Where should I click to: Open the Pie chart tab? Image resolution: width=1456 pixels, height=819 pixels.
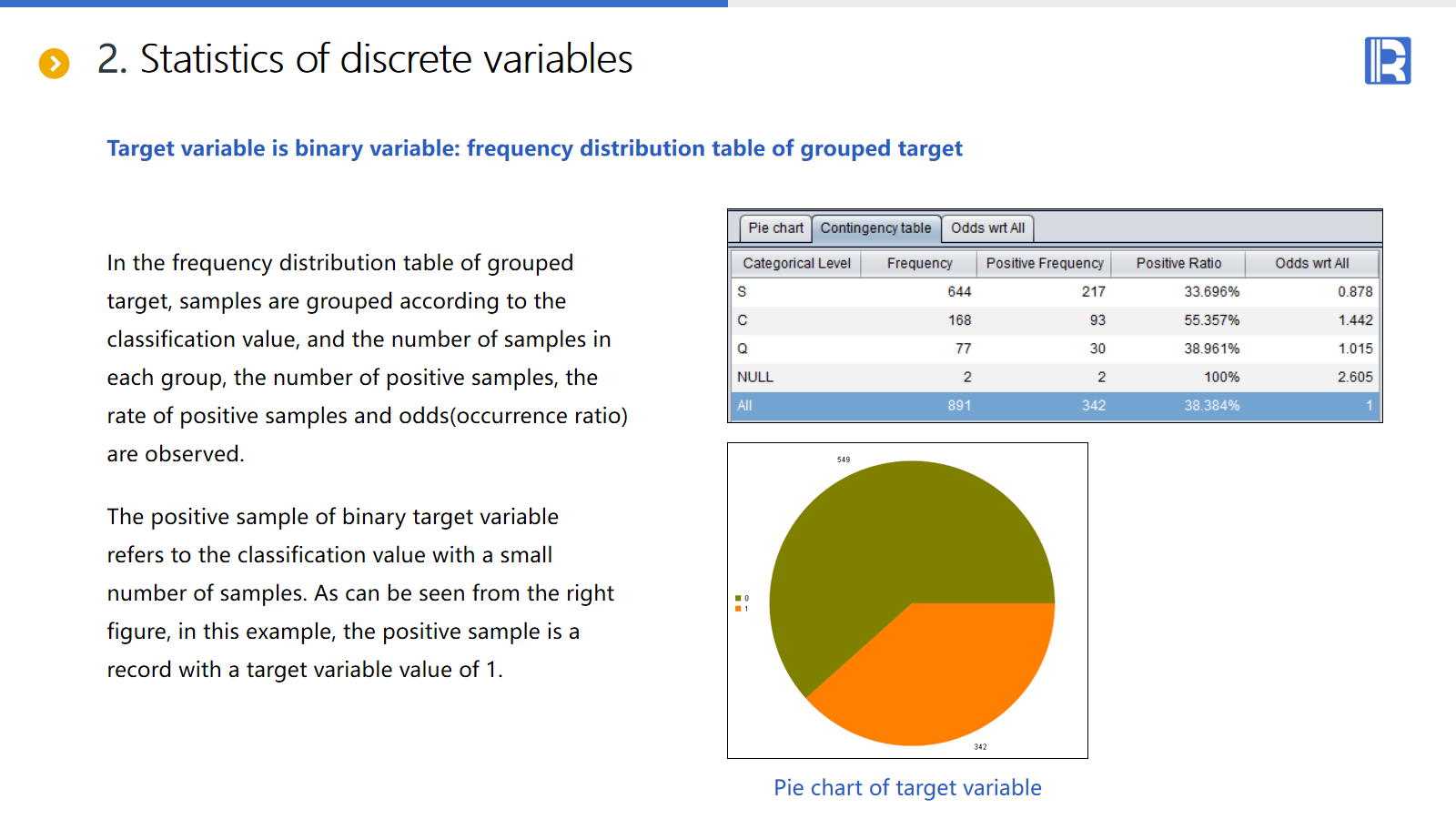click(775, 228)
